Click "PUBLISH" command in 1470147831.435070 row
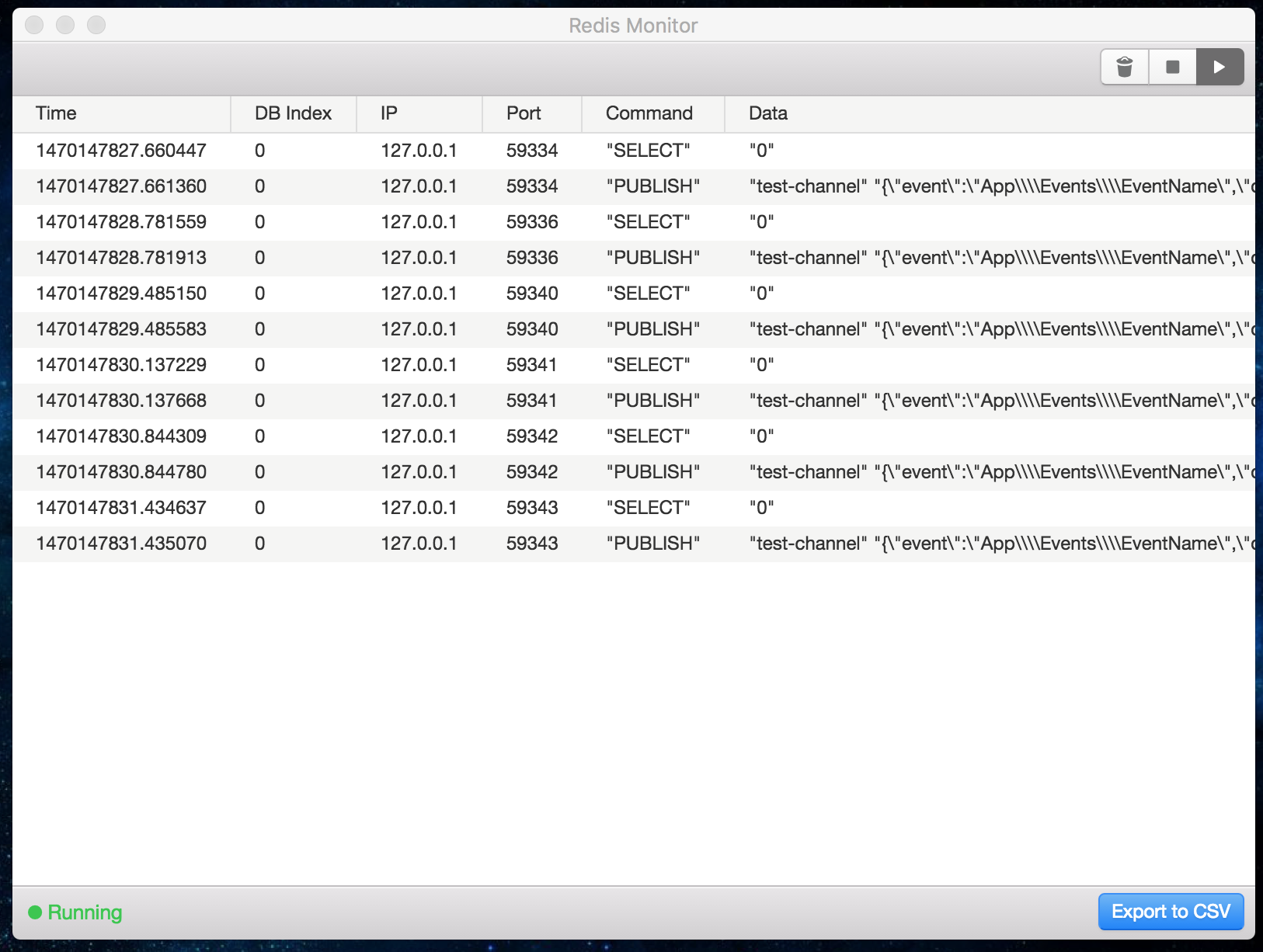 (652, 544)
